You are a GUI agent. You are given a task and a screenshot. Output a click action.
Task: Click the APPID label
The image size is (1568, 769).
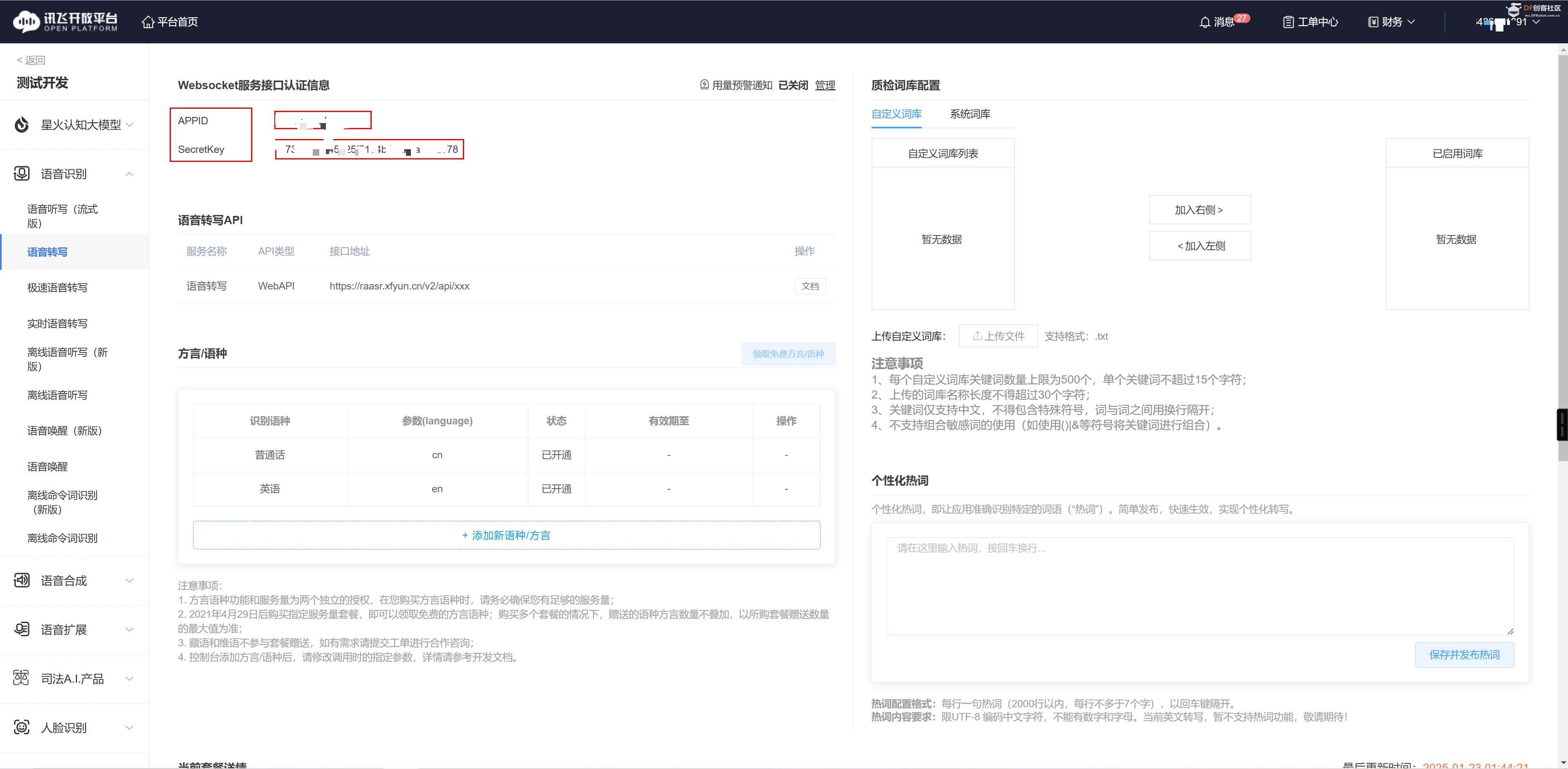[x=193, y=121]
